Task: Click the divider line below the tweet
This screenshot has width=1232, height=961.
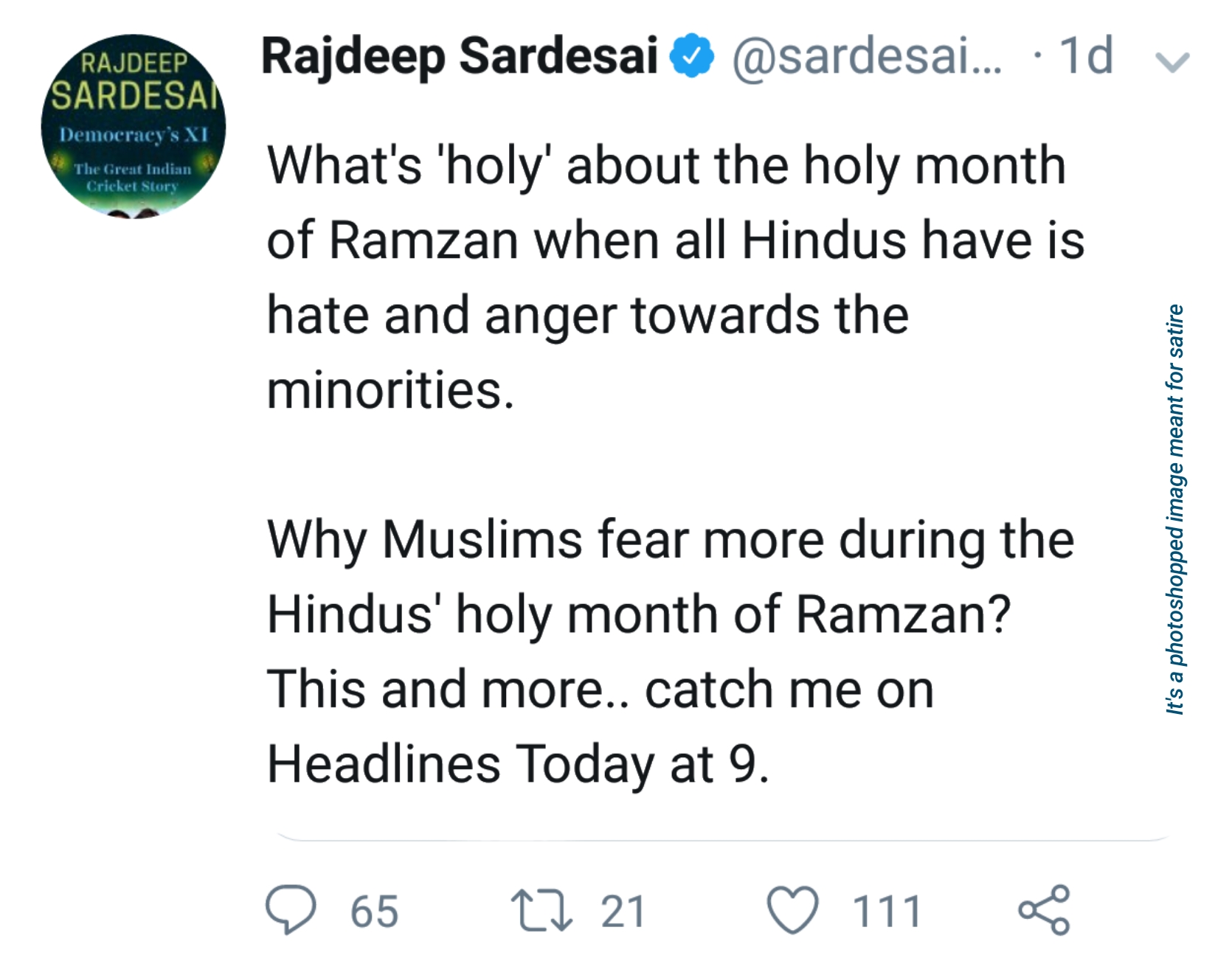Action: coord(723,839)
